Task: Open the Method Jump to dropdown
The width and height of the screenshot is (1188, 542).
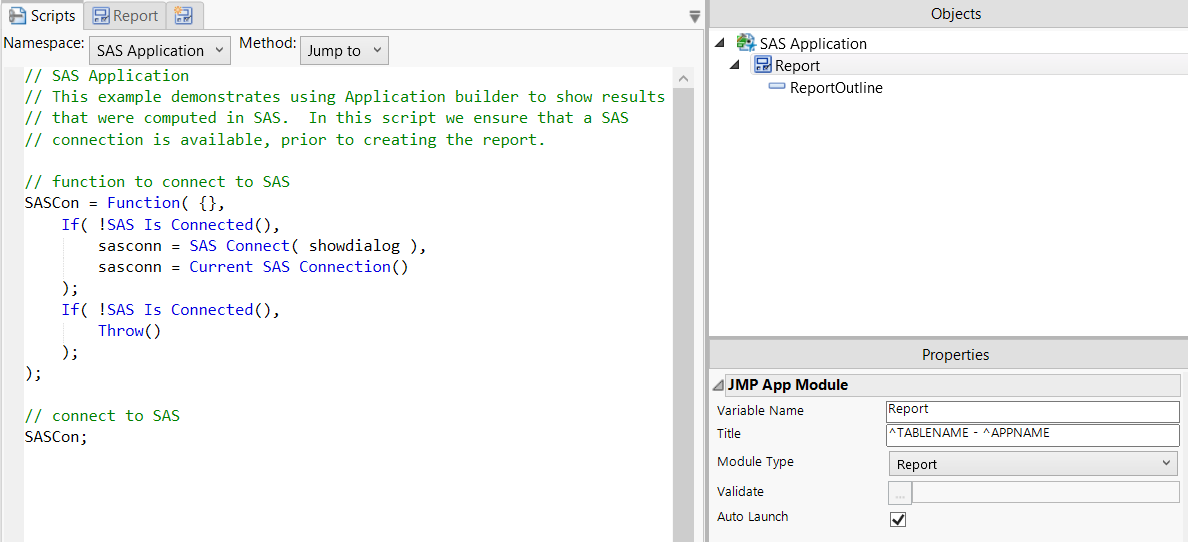Action: click(344, 51)
